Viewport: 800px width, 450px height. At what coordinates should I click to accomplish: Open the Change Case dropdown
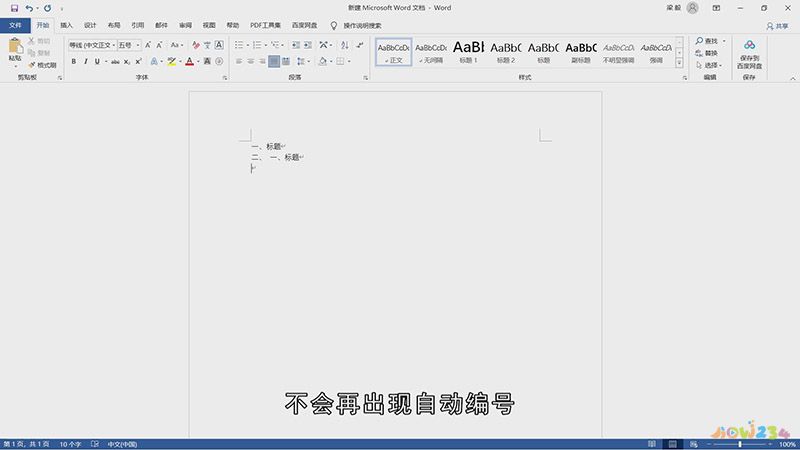pyautogui.click(x=177, y=45)
